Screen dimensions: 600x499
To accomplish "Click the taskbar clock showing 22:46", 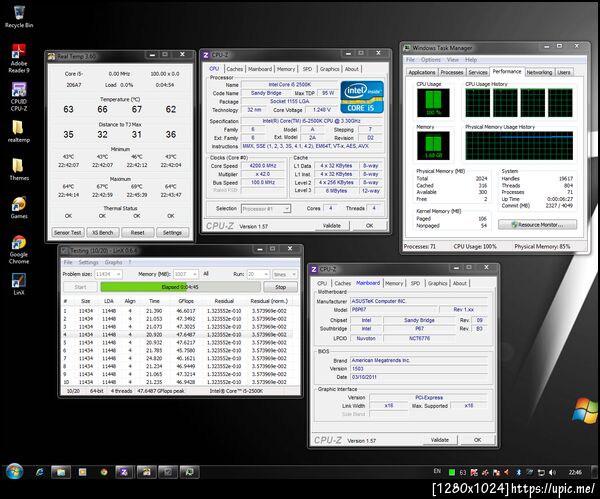I will click(x=575, y=473).
